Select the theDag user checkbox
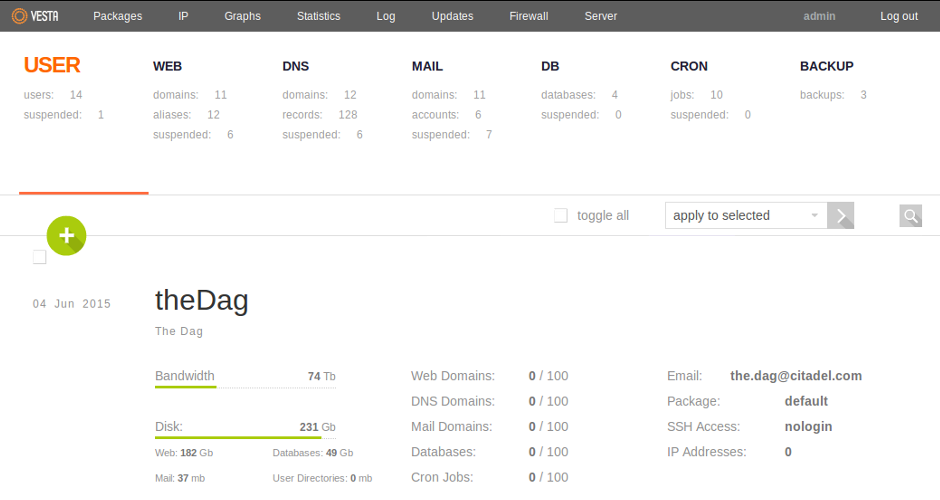940x500 pixels. tap(40, 257)
